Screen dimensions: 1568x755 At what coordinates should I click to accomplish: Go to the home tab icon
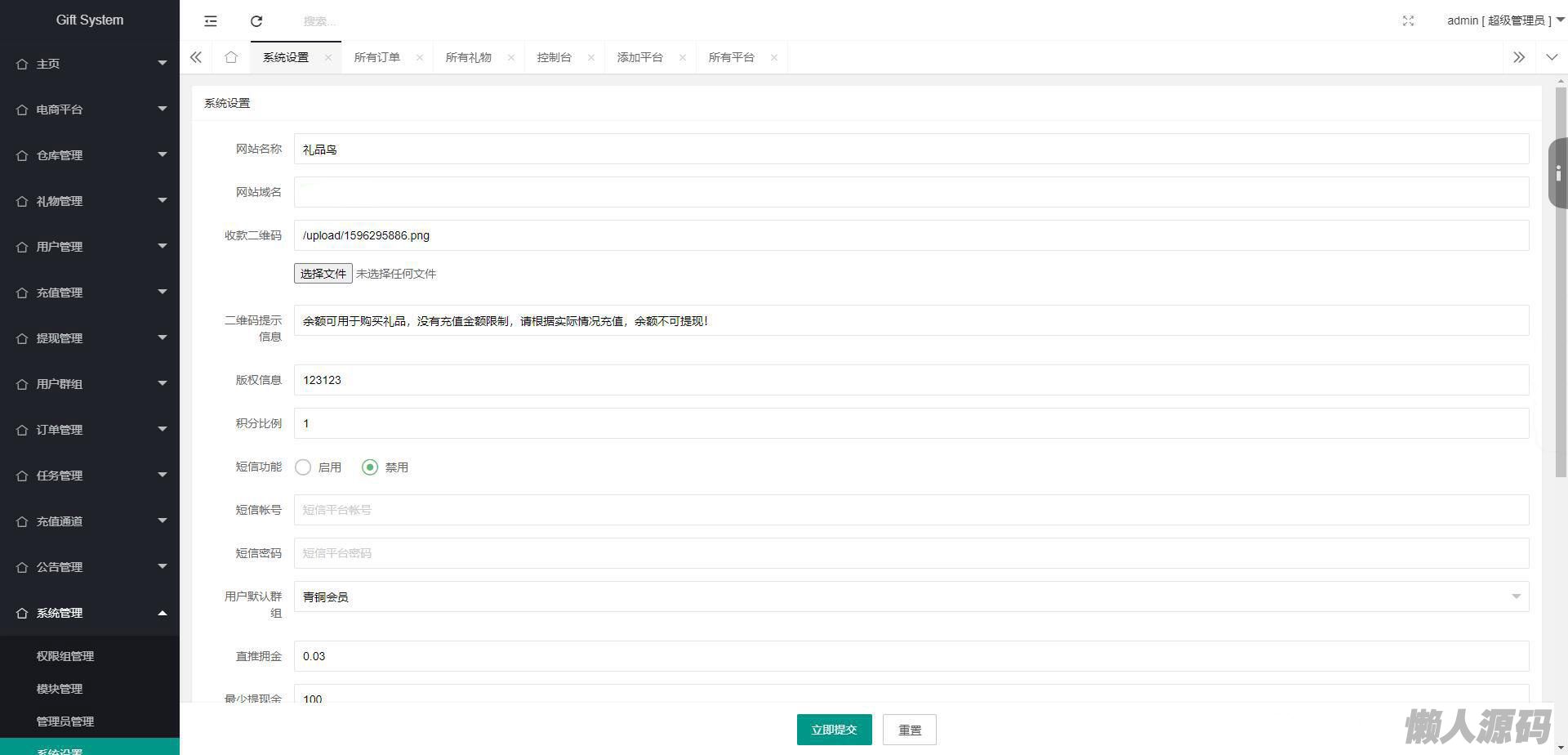tap(231, 57)
